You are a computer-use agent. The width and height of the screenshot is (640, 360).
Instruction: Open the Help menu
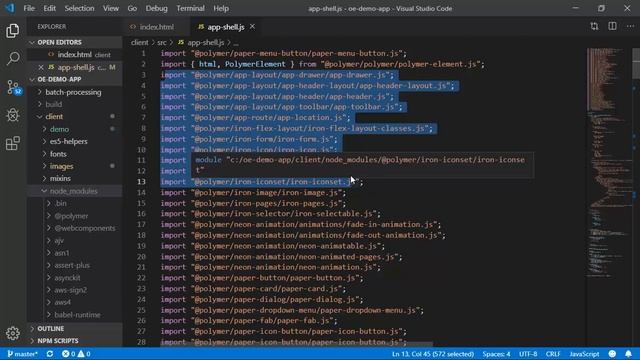(x=221, y=8)
